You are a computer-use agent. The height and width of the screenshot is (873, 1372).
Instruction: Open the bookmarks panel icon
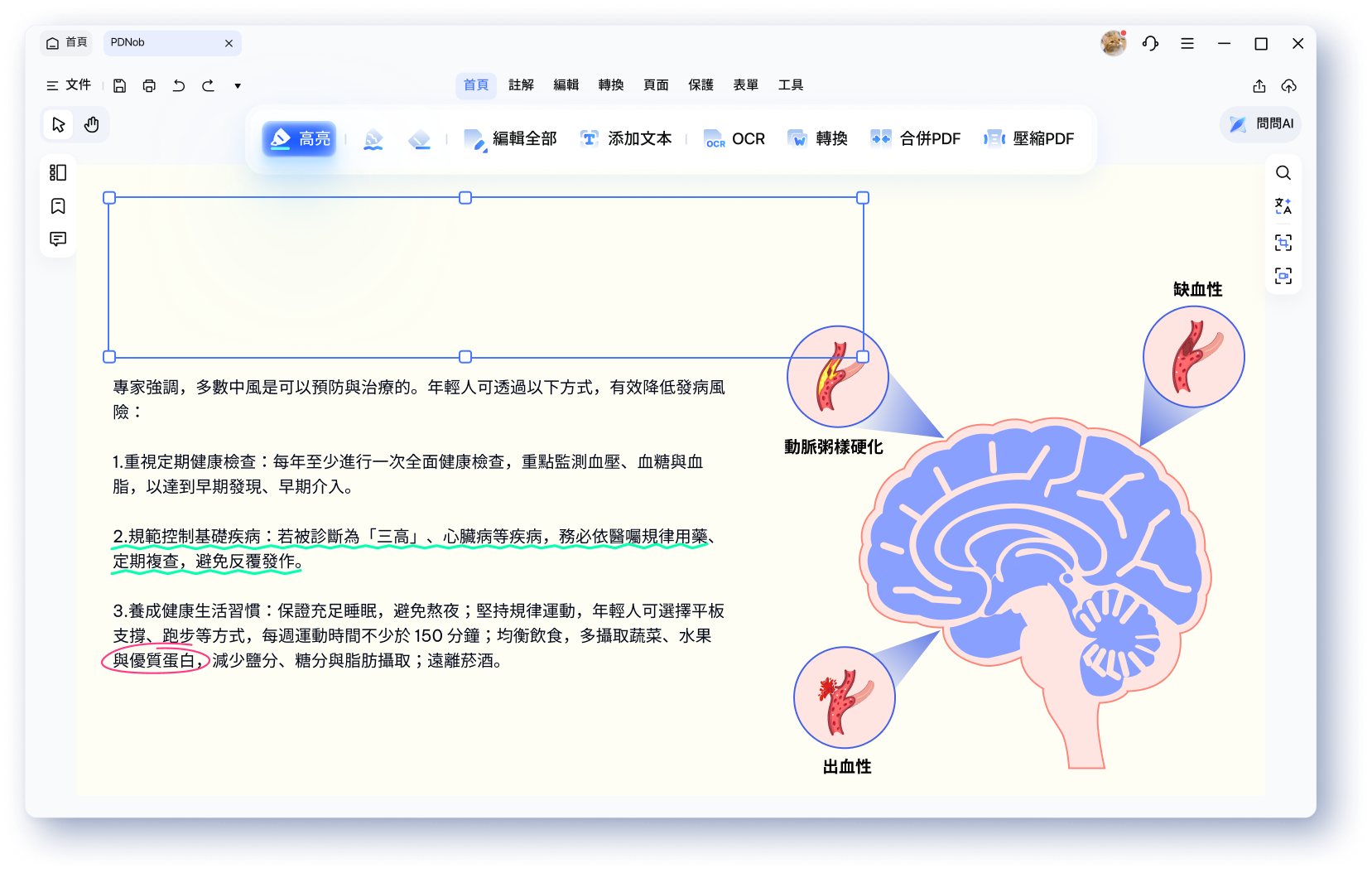[58, 205]
